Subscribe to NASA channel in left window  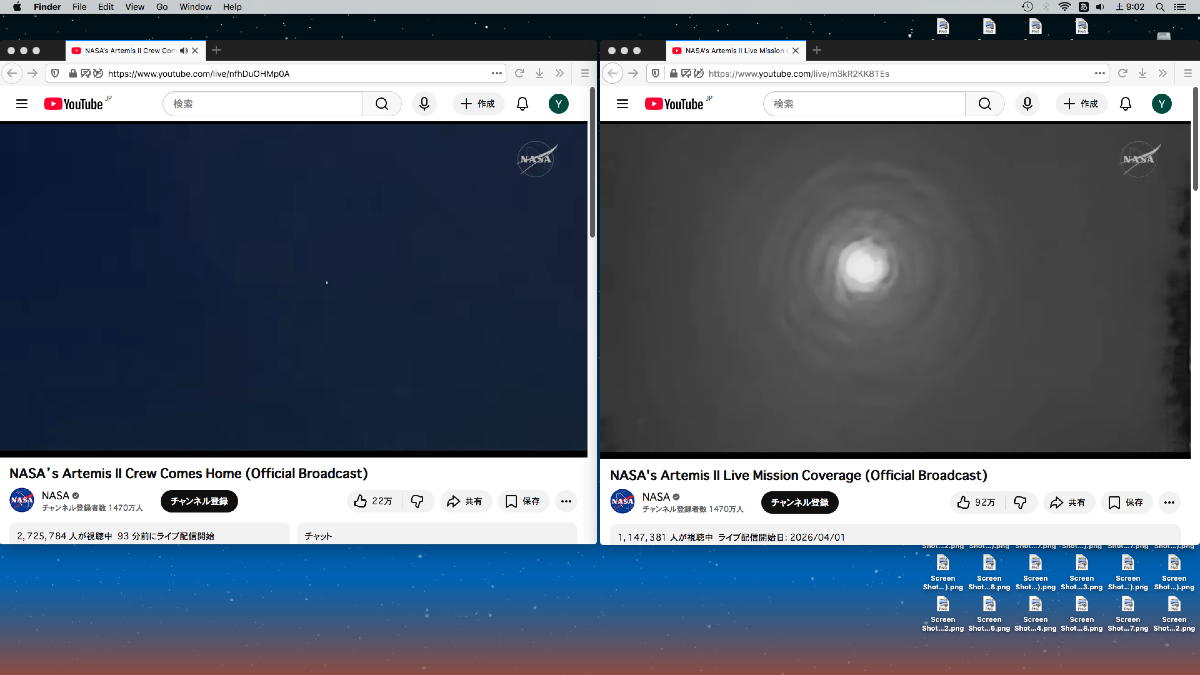coord(199,501)
